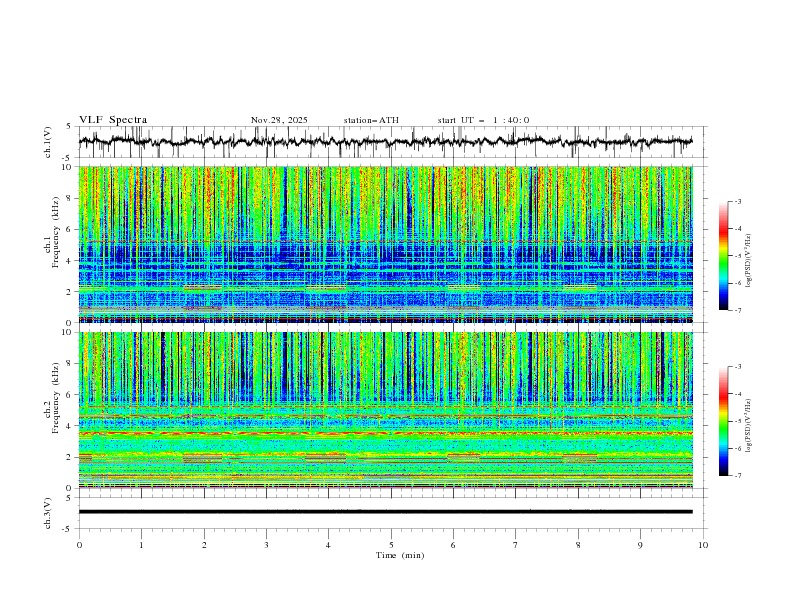Image resolution: width=792 pixels, height=612 pixels.
Task: Click the ch.2 log(PSD) colorbar title
Action: (748, 426)
